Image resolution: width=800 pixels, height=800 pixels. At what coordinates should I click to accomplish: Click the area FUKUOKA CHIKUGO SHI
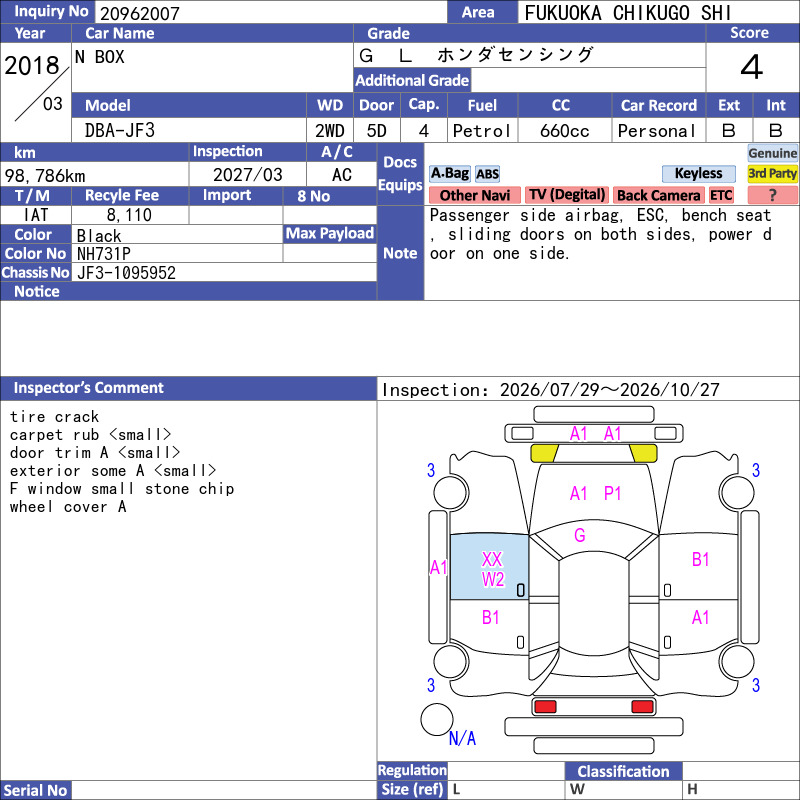(x=628, y=13)
